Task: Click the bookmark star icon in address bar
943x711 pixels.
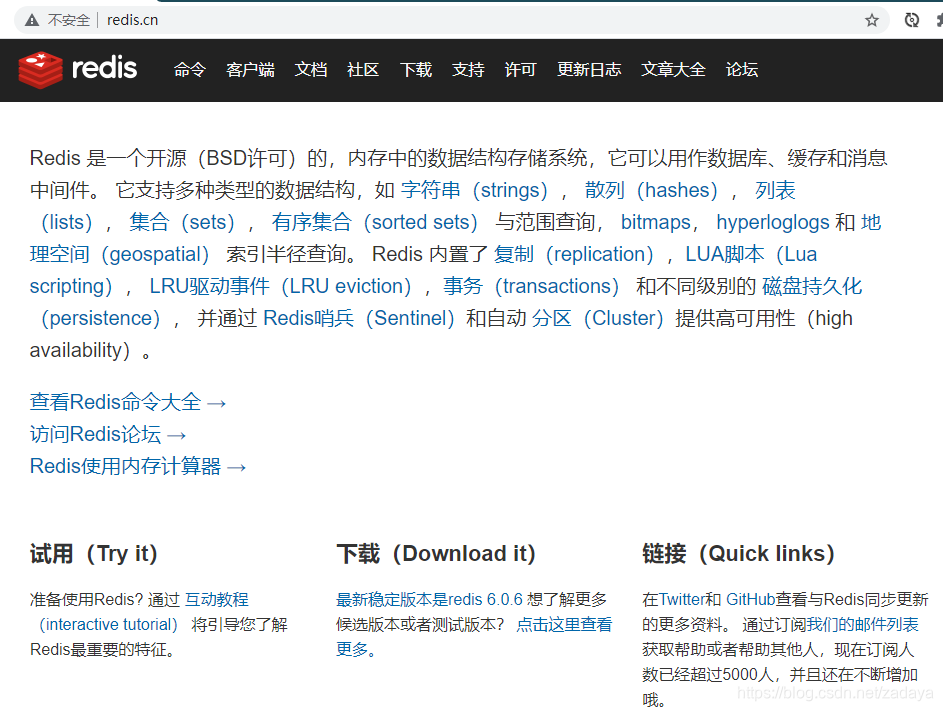Action: tap(871, 20)
